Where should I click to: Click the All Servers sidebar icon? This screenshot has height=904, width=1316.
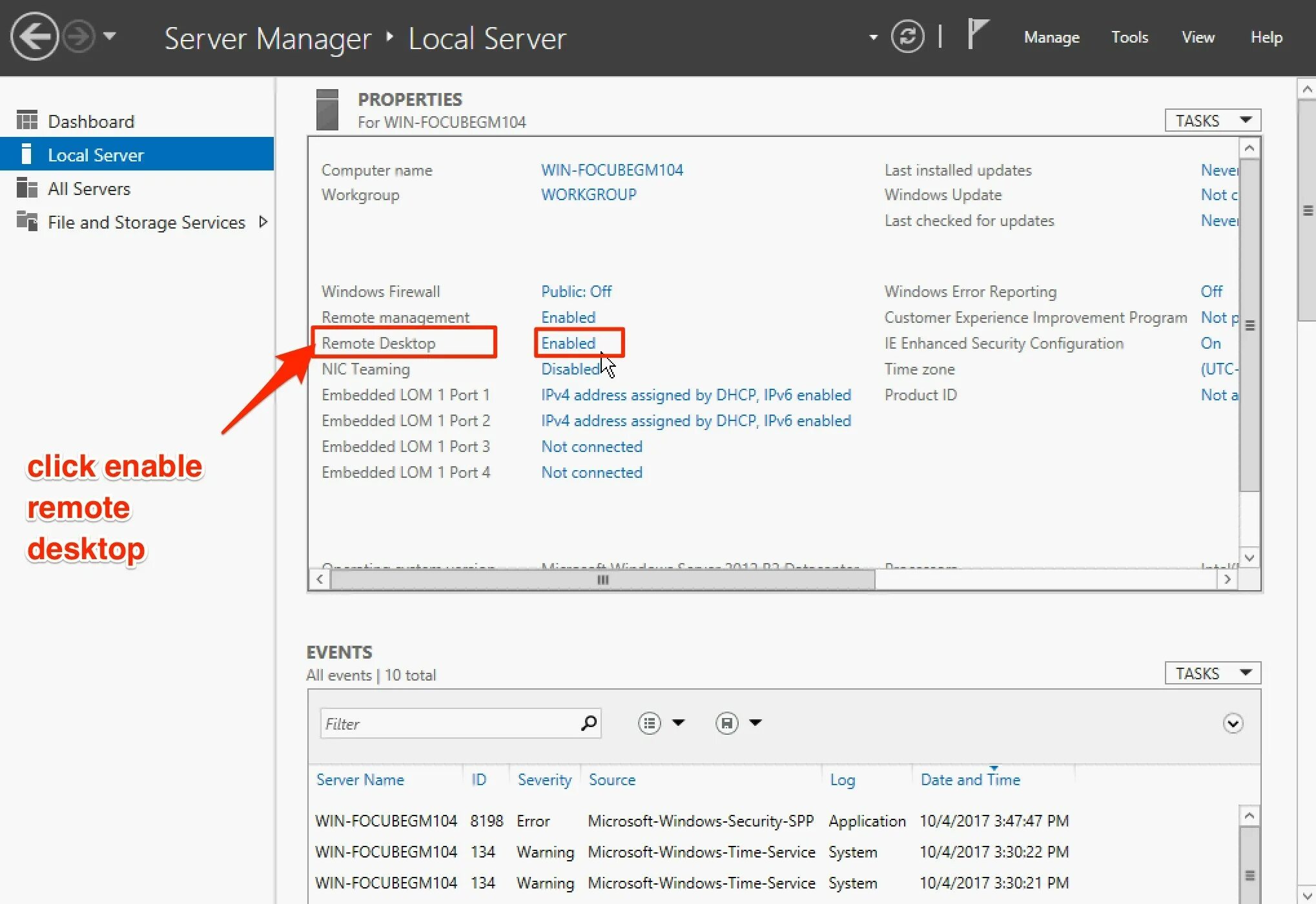click(26, 188)
